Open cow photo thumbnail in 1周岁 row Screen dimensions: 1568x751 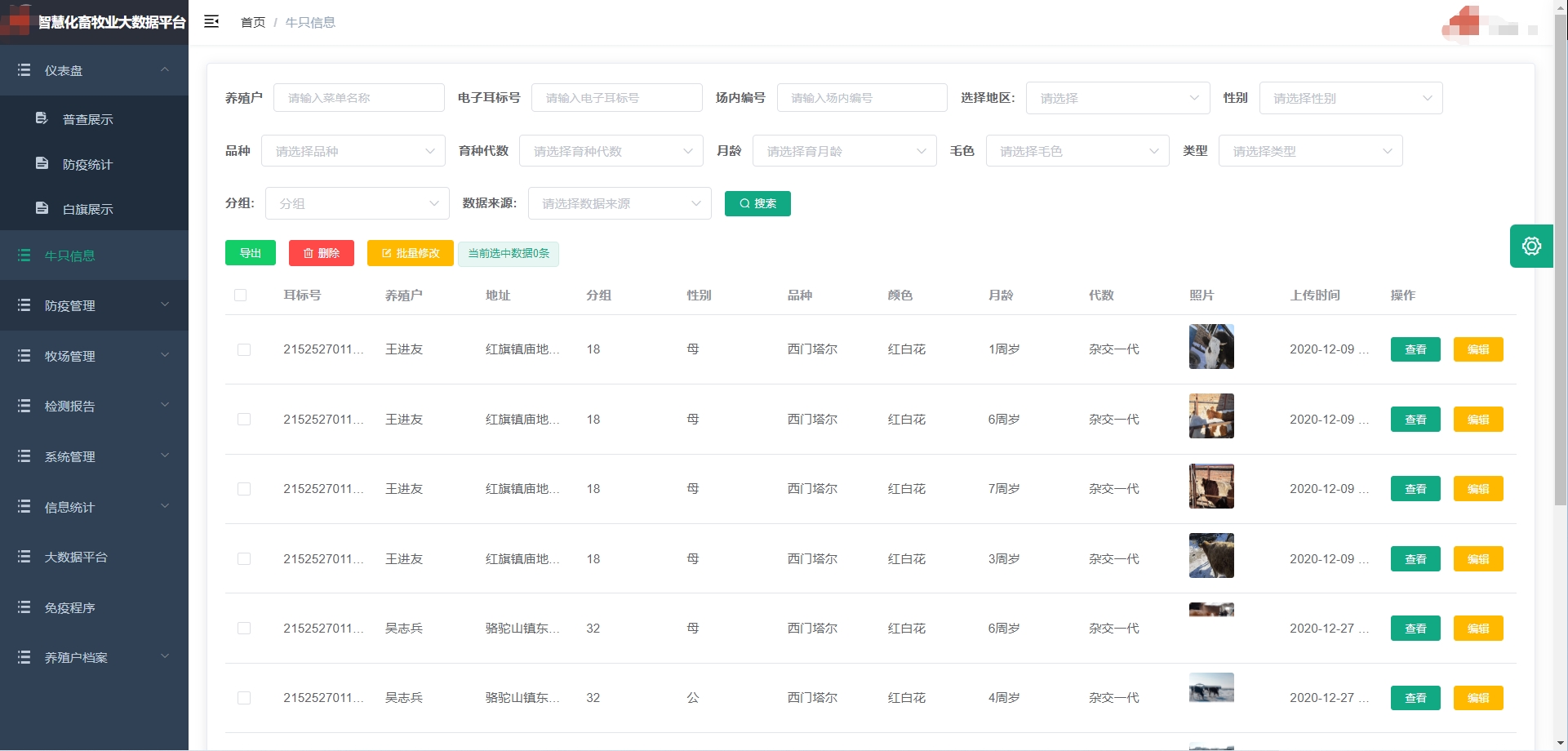[x=1211, y=347]
